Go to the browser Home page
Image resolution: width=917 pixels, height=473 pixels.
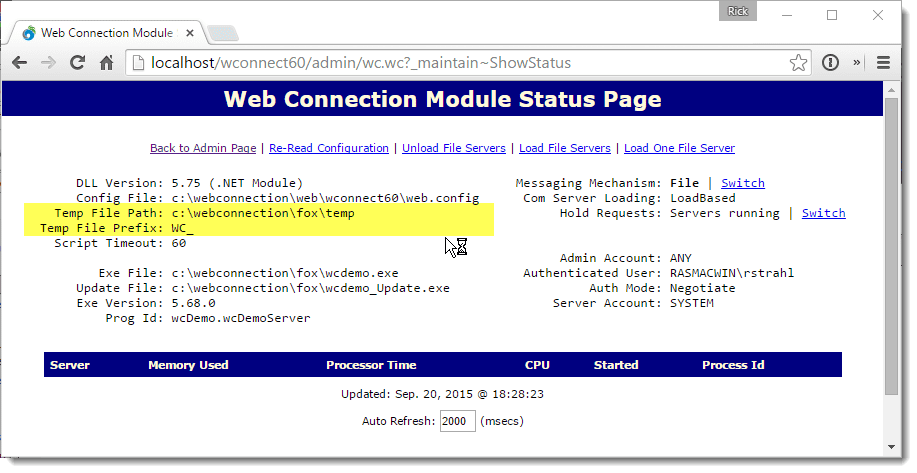click(x=106, y=63)
